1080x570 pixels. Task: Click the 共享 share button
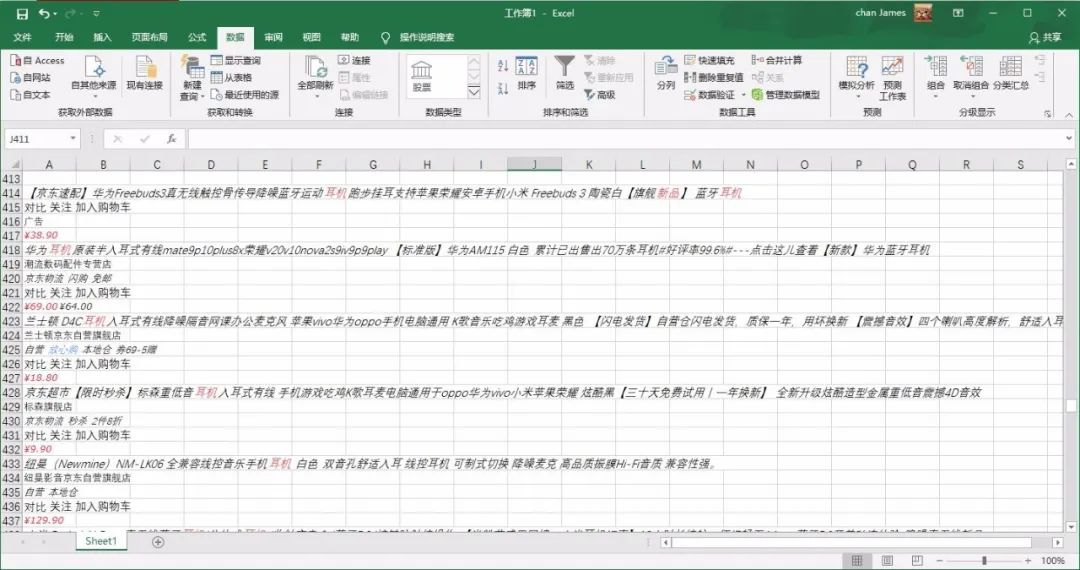coord(1045,37)
